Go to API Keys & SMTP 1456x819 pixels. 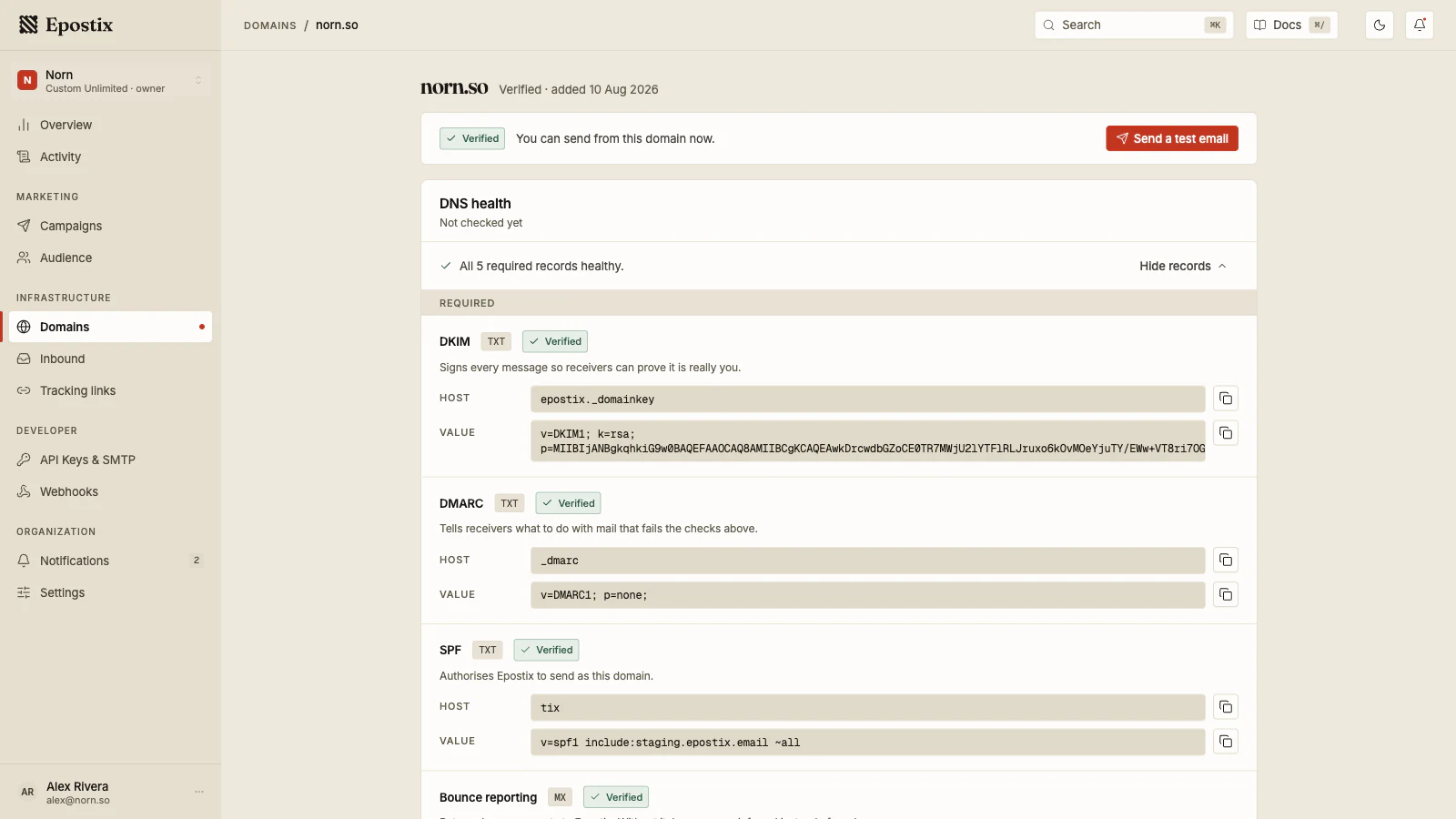(110, 460)
